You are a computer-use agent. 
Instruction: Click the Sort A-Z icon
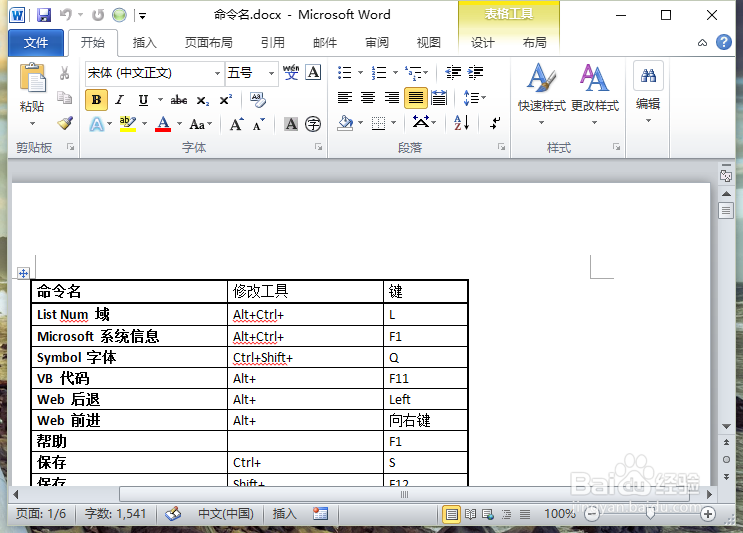tap(462, 123)
